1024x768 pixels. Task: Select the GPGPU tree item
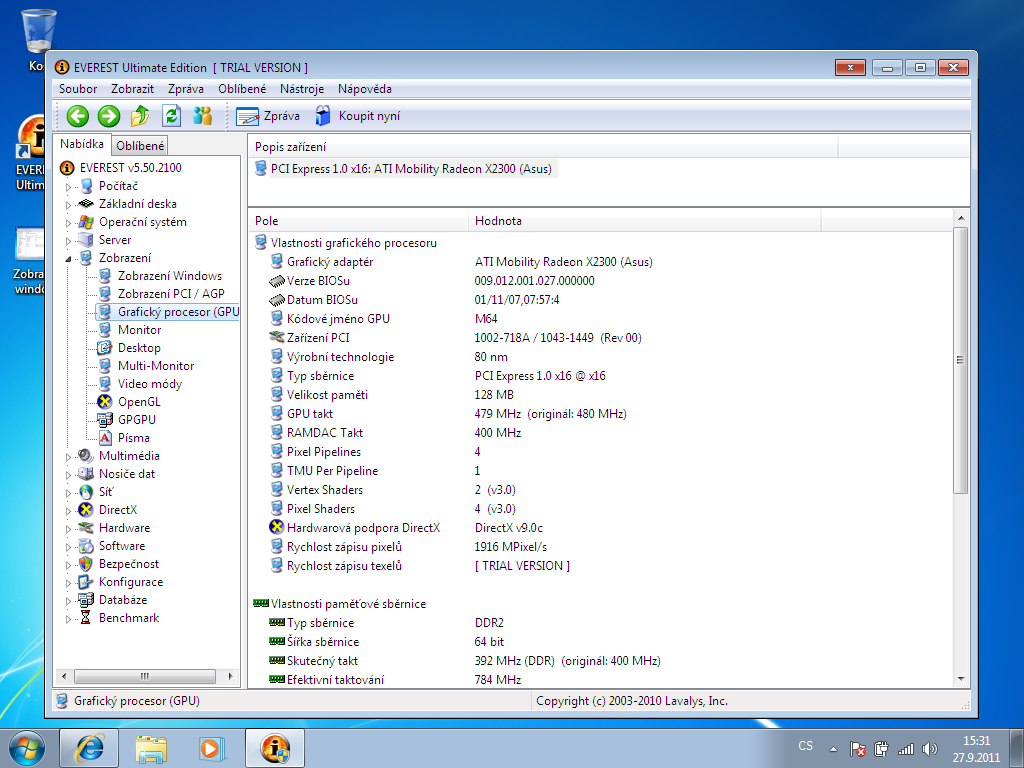point(136,420)
